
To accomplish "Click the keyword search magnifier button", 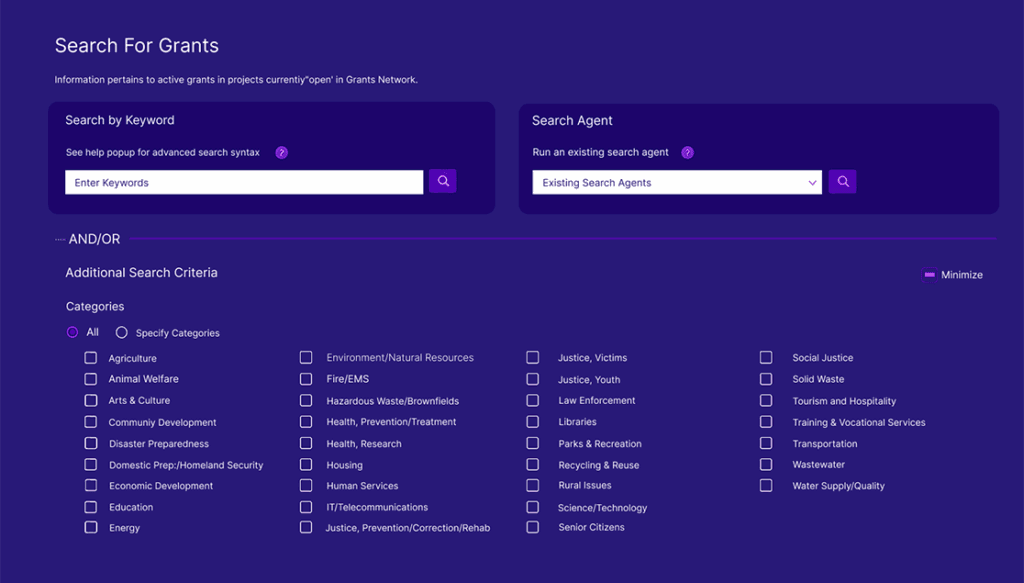I will click(x=442, y=181).
